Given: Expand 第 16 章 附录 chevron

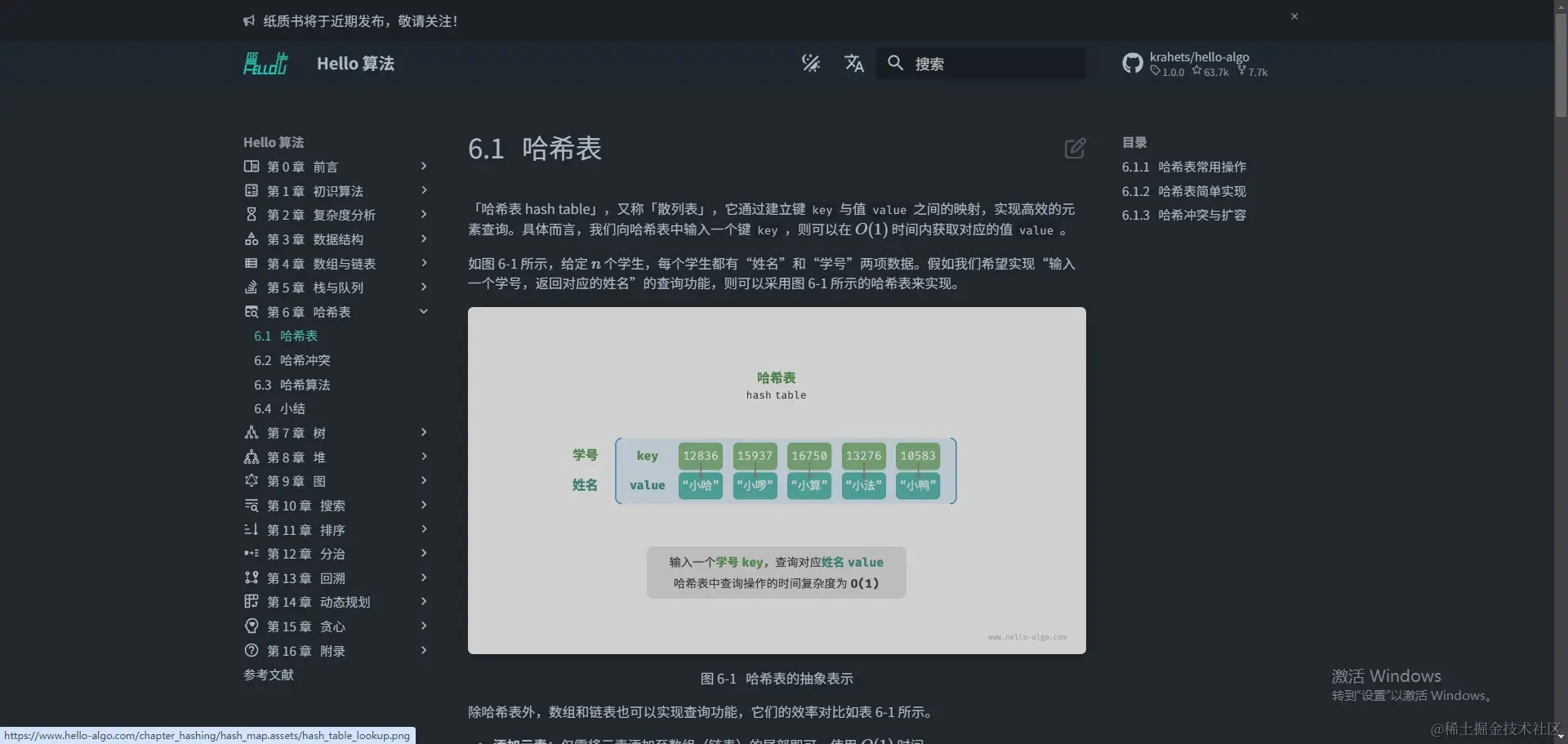Looking at the screenshot, I should (x=423, y=650).
